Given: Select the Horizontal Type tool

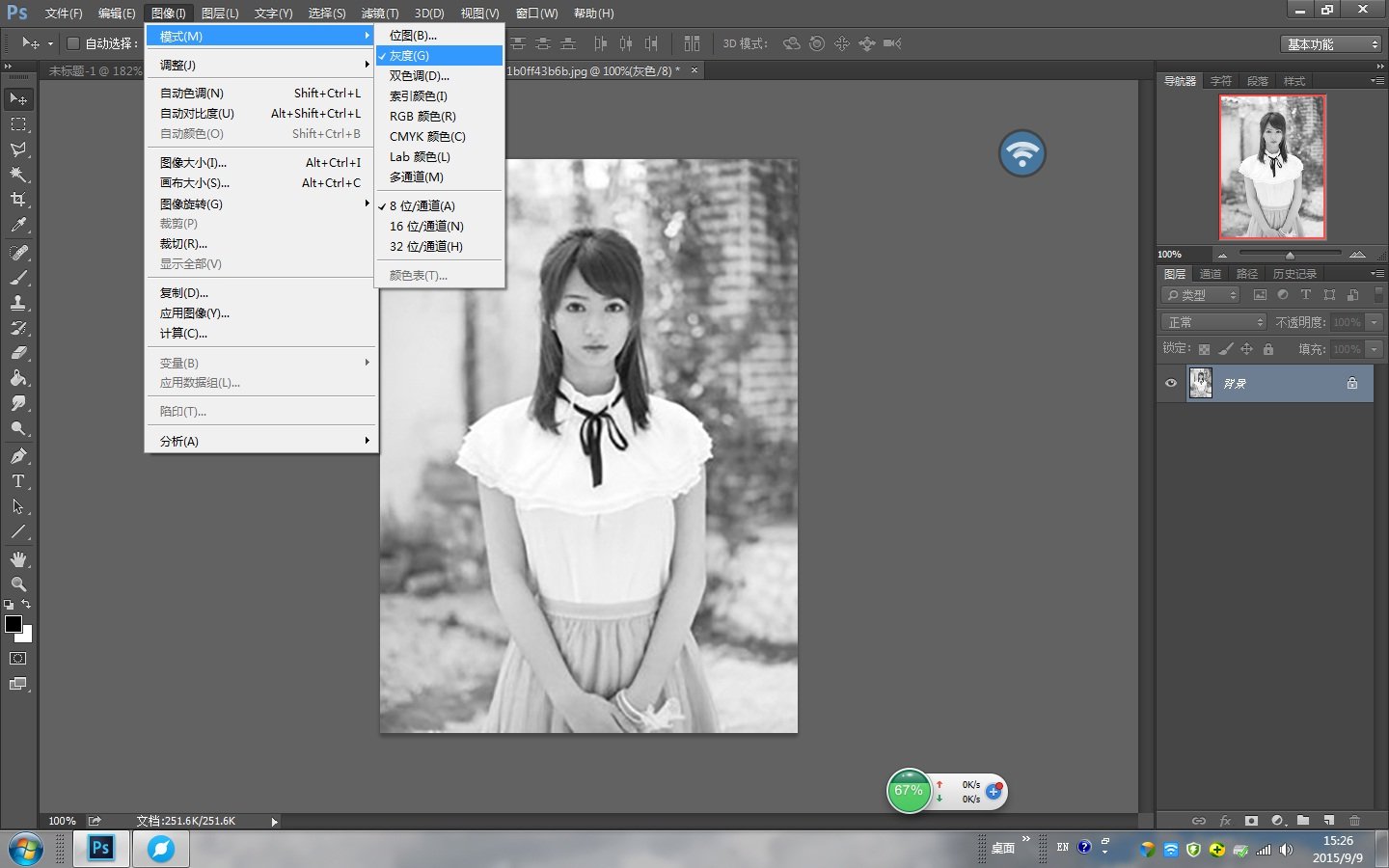Looking at the screenshot, I should 18,481.
